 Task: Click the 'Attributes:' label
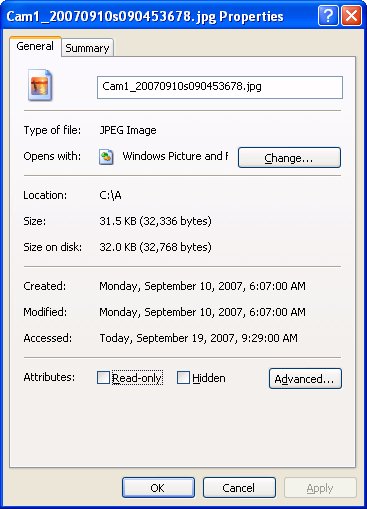pos(49,377)
